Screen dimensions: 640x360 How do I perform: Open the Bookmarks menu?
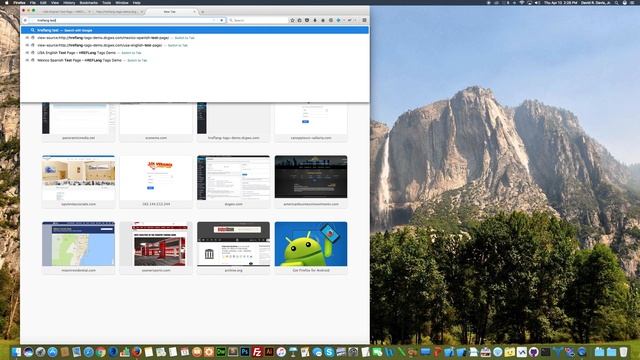pyautogui.click(x=89, y=2)
